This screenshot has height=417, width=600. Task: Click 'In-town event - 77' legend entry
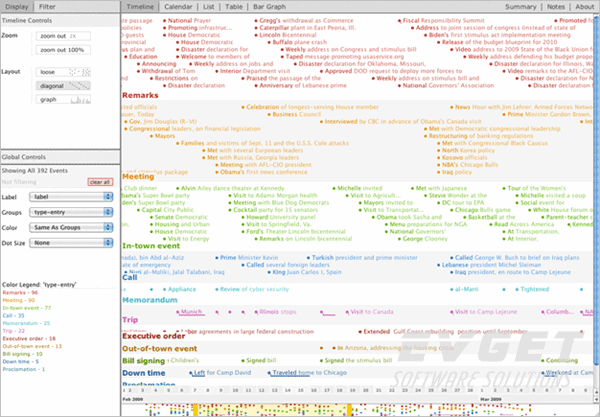(27, 308)
